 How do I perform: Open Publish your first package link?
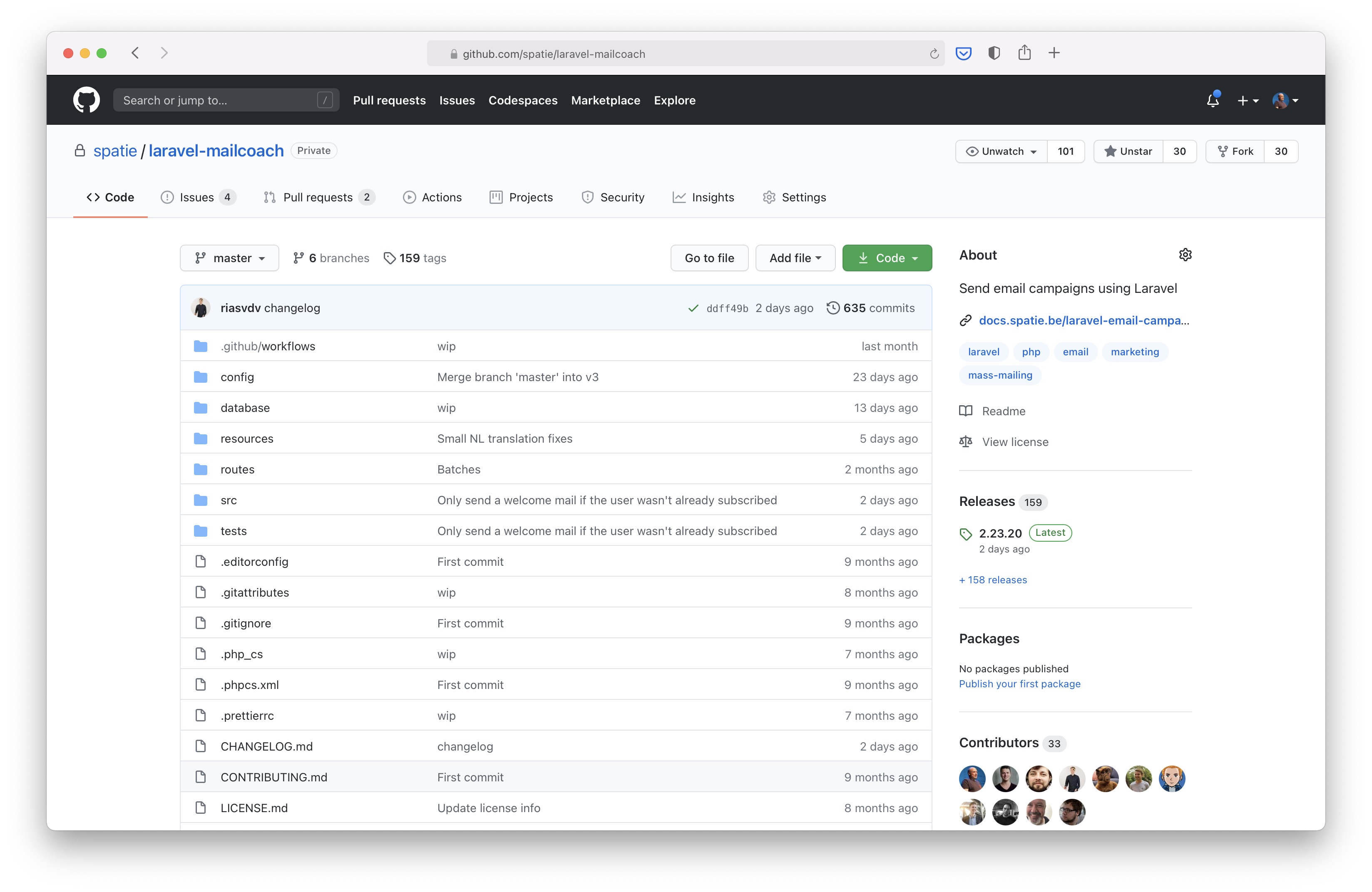point(1019,684)
